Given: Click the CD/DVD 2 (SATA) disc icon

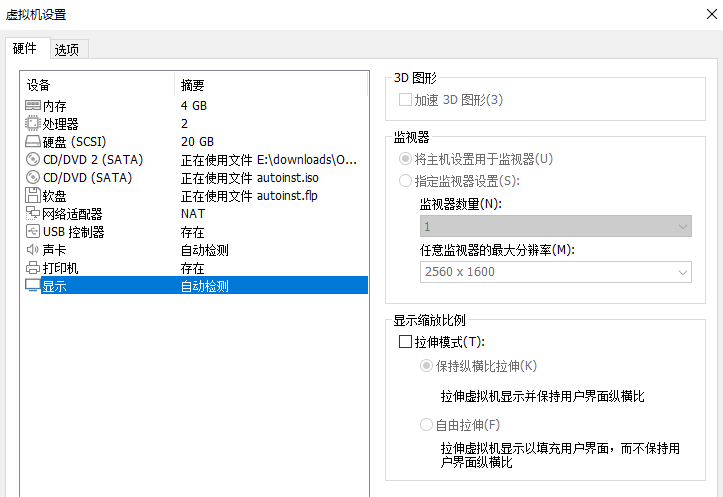Looking at the screenshot, I should click(x=32, y=160).
